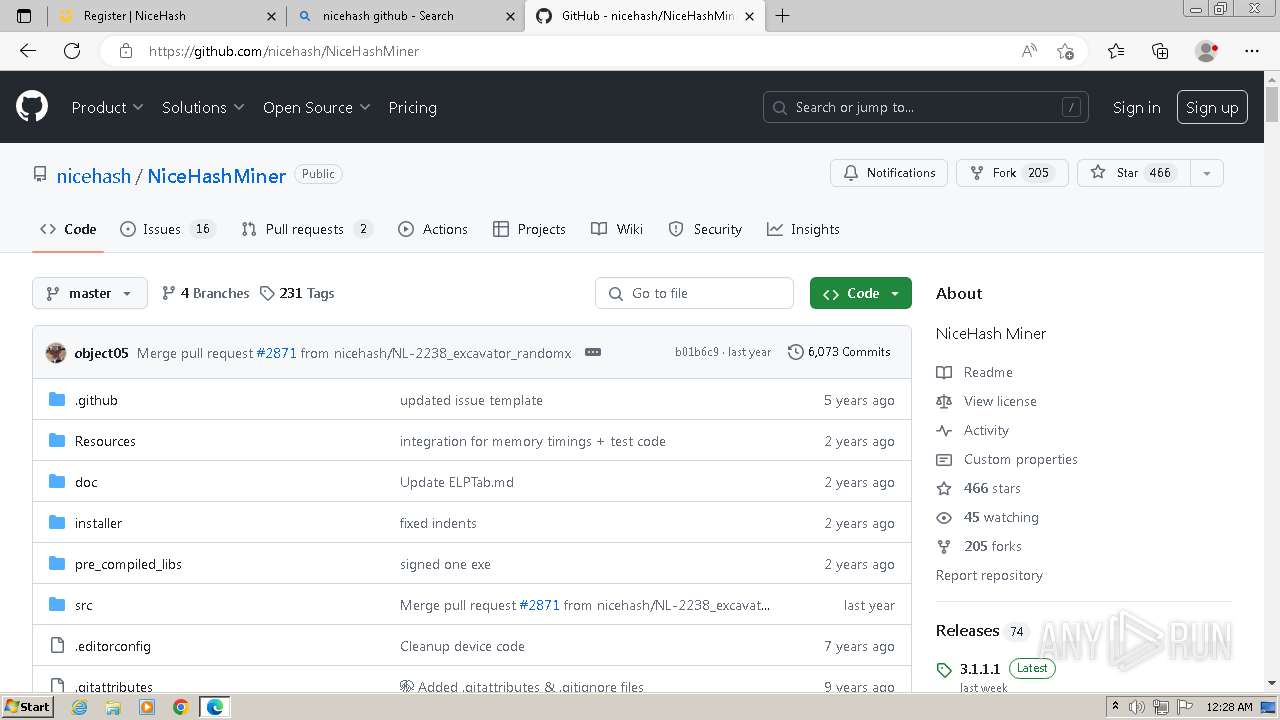Open green Code dropdown button
Viewport: 1280px width, 720px height.
861,293
